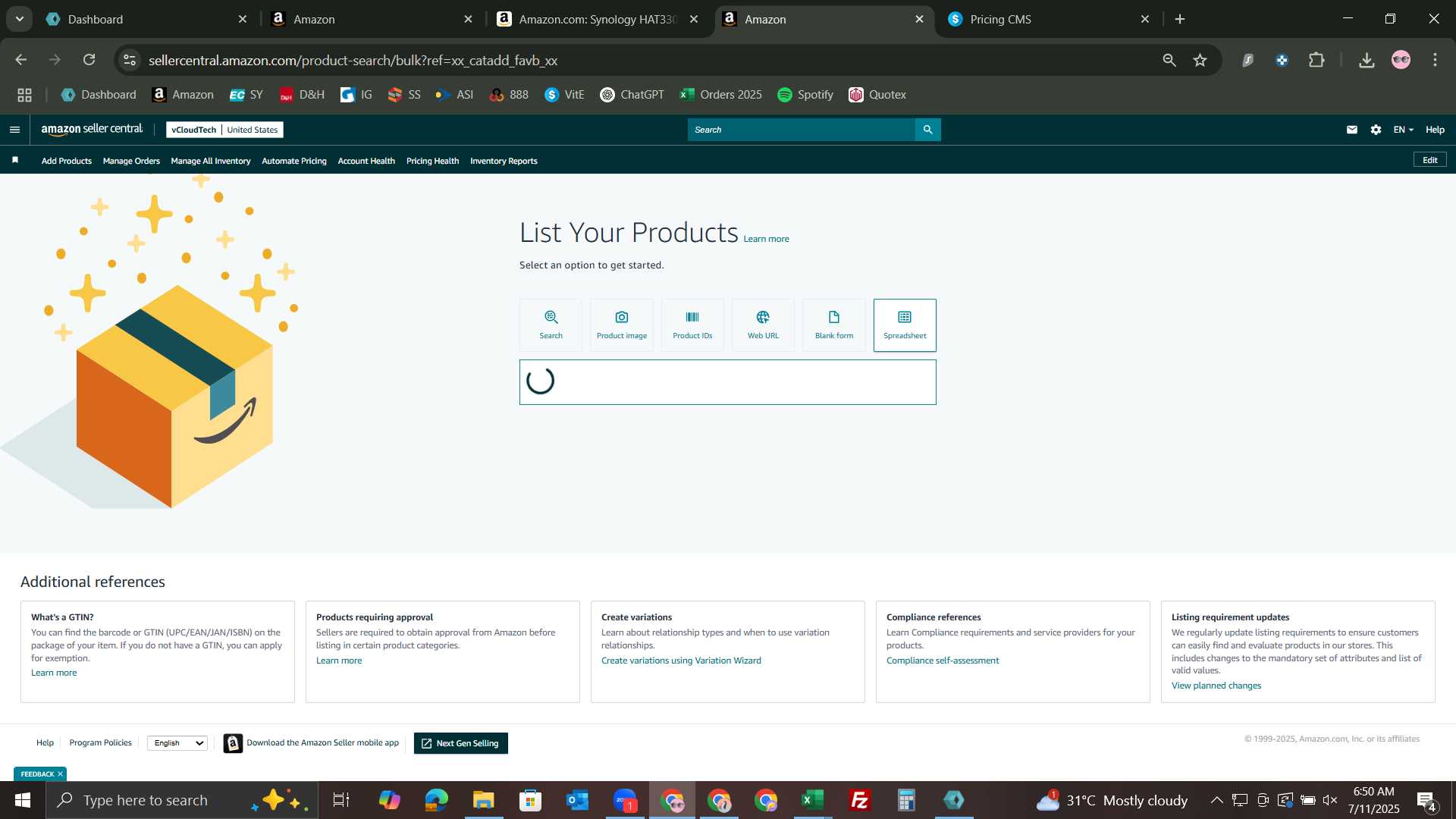The height and width of the screenshot is (819, 1456).
Task: Show hidden system tray icons
Action: 1216,800
